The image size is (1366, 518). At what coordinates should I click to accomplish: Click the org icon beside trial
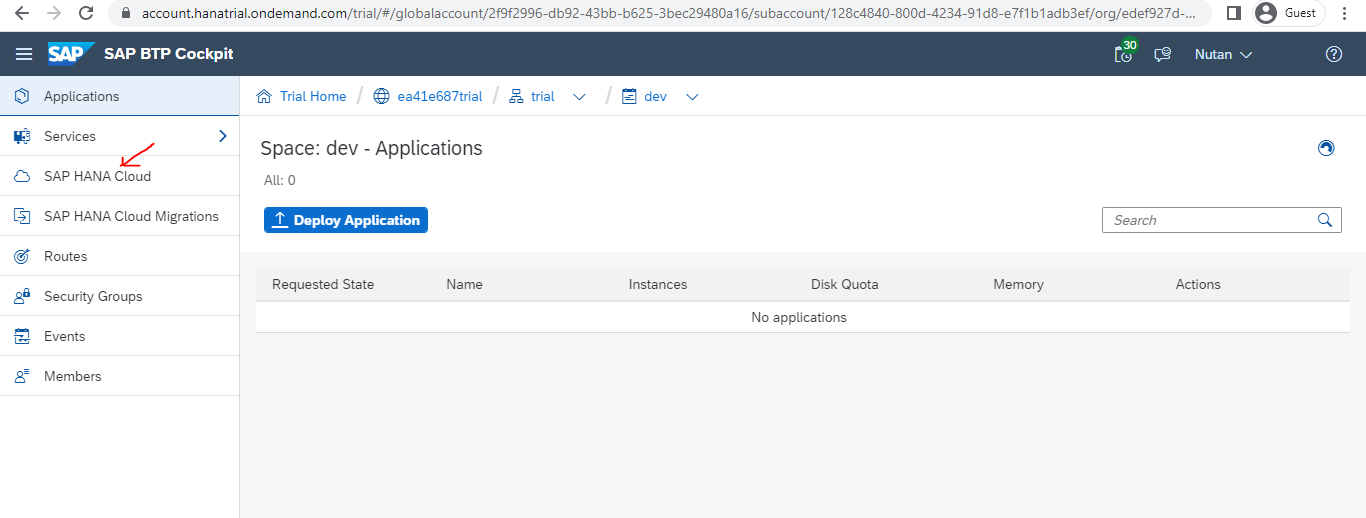pyautogui.click(x=516, y=96)
